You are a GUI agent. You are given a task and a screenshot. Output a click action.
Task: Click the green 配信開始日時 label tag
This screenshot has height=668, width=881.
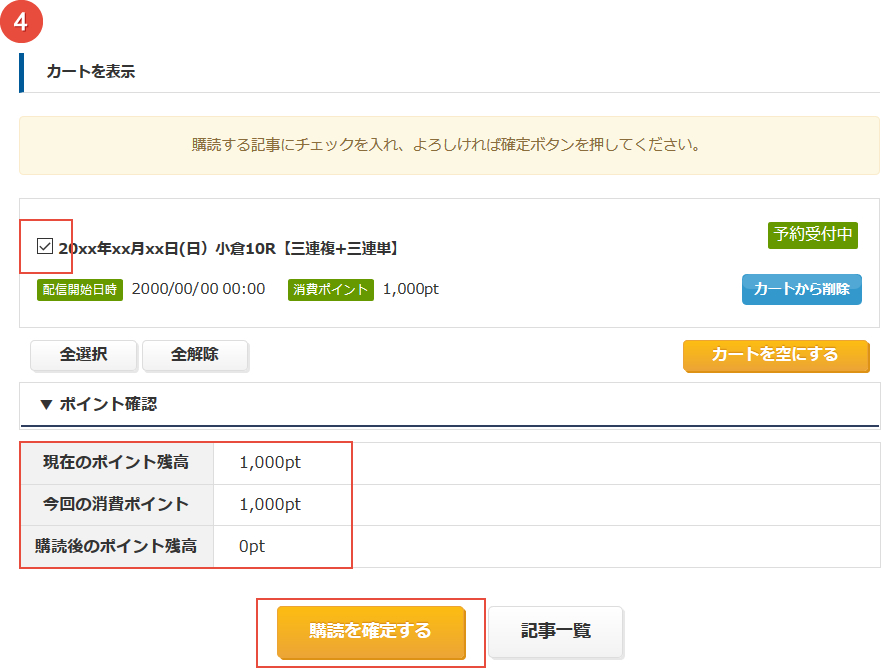pyautogui.click(x=80, y=289)
